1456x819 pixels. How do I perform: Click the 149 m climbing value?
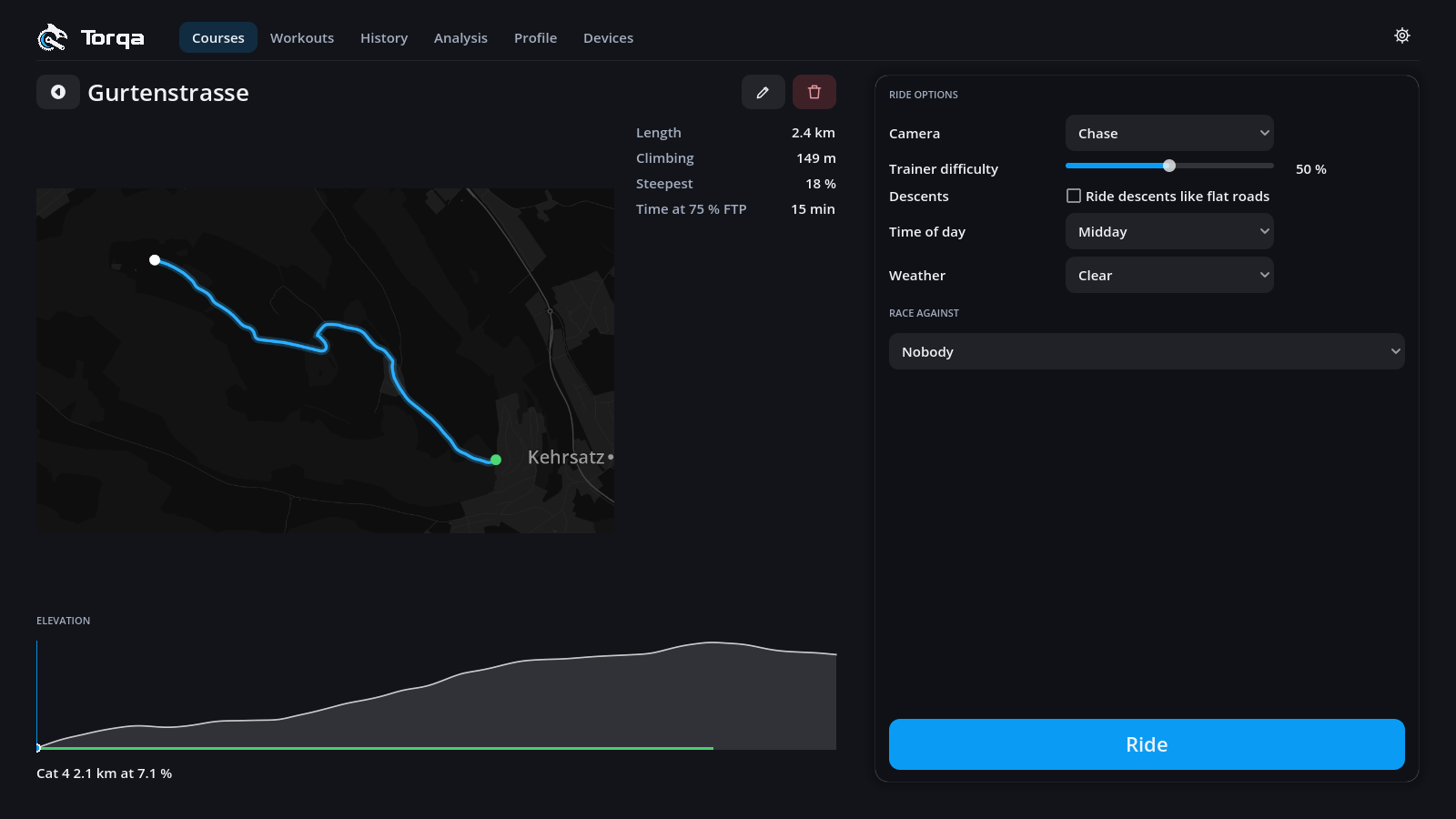coord(816,158)
